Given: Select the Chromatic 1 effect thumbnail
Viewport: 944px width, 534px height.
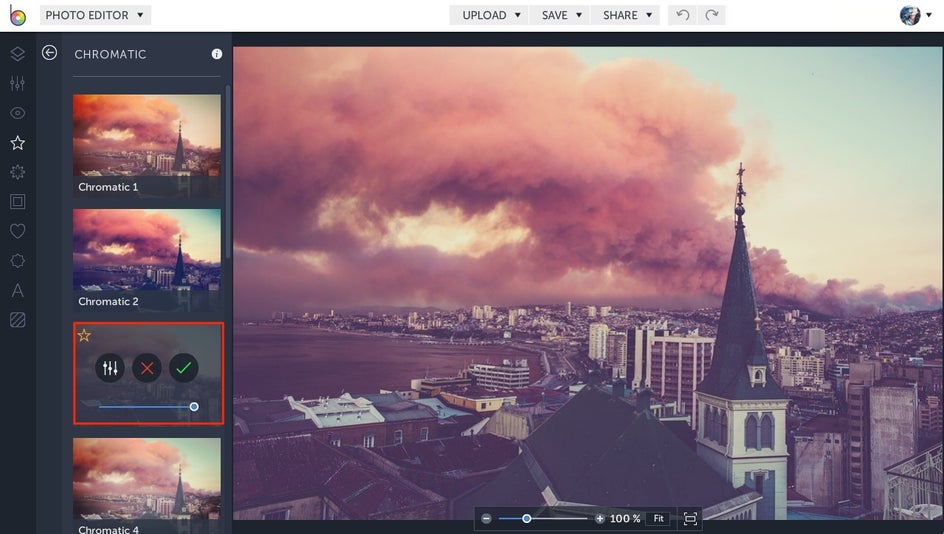Looking at the screenshot, I should 147,146.
